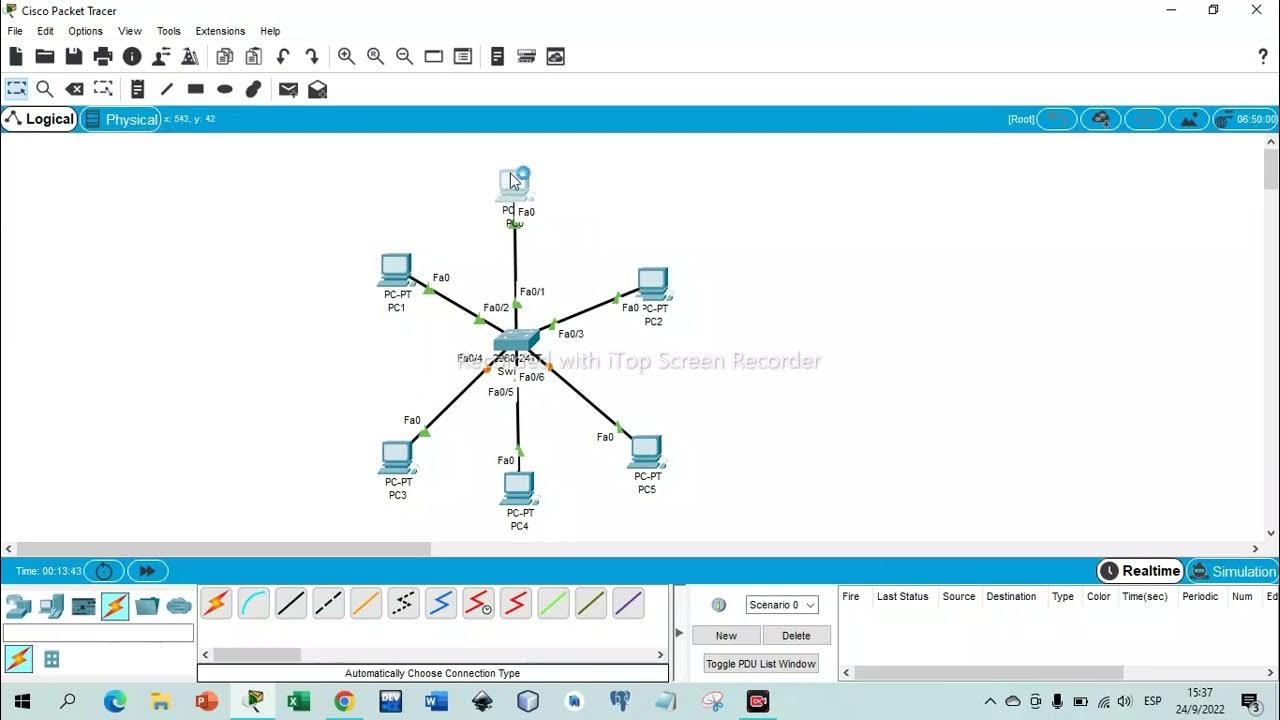The height and width of the screenshot is (720, 1280).
Task: Paste toolbar icon
Action: coord(254,57)
